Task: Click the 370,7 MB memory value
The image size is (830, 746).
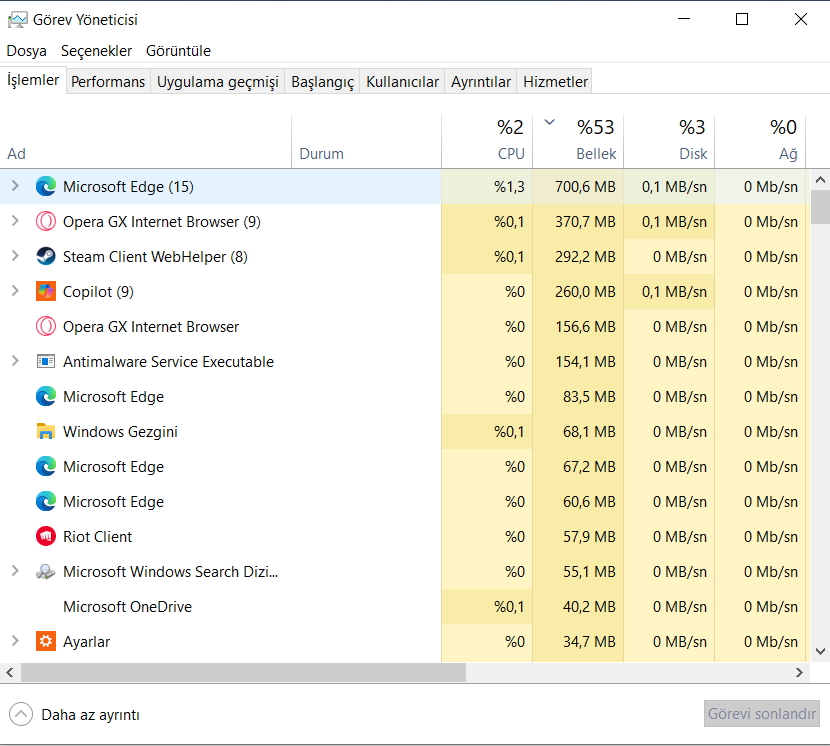Action: click(585, 221)
